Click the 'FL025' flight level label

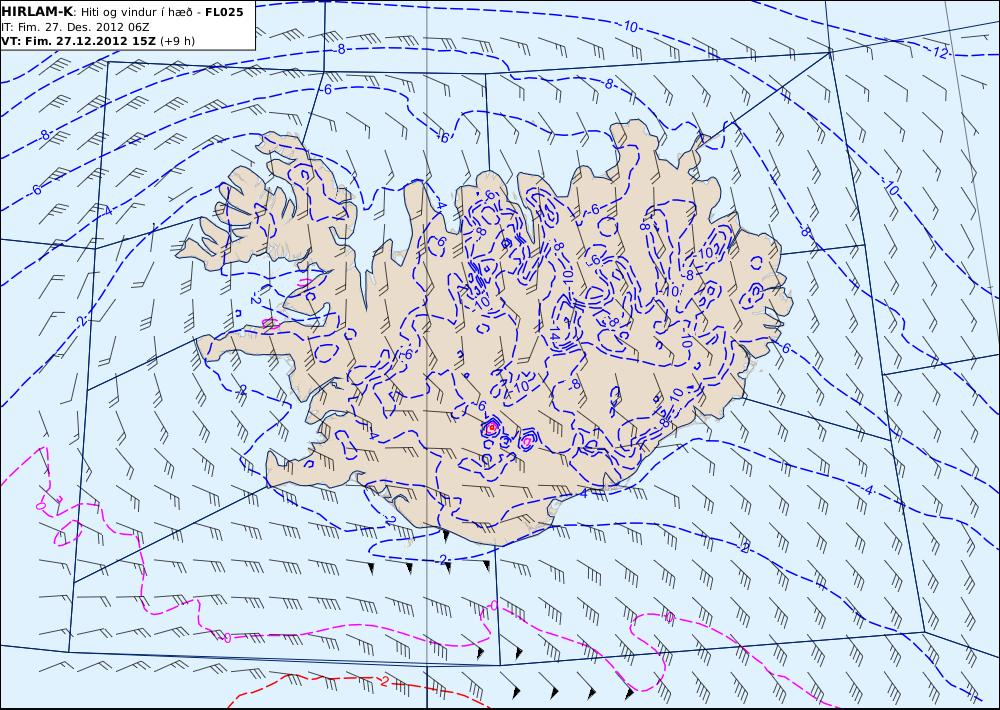pyautogui.click(x=224, y=12)
